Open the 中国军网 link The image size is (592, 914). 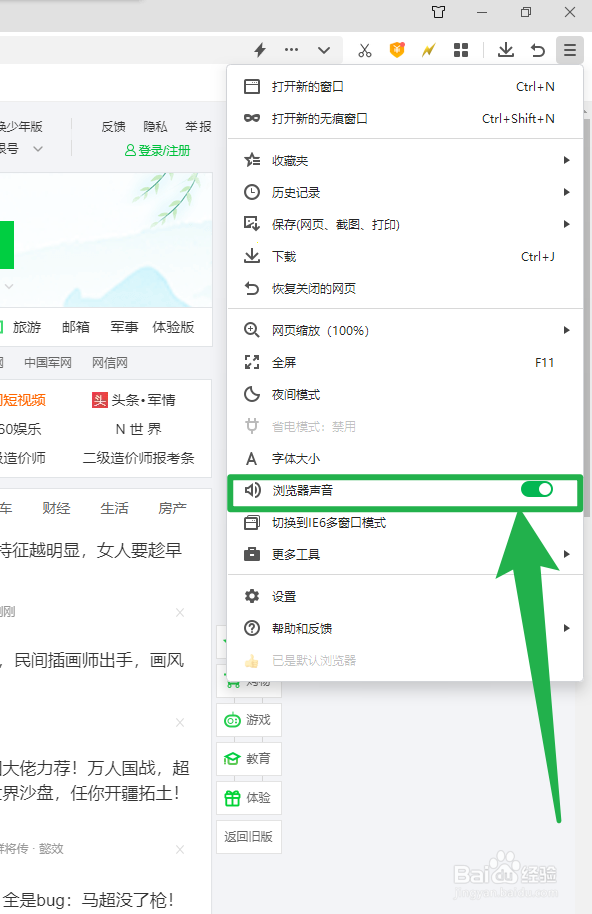pos(48,363)
